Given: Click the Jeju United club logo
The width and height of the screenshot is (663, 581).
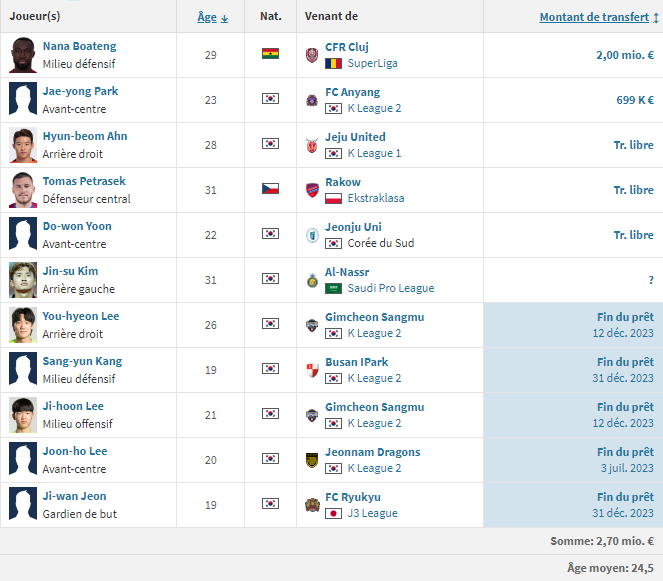Looking at the screenshot, I should (312, 145).
